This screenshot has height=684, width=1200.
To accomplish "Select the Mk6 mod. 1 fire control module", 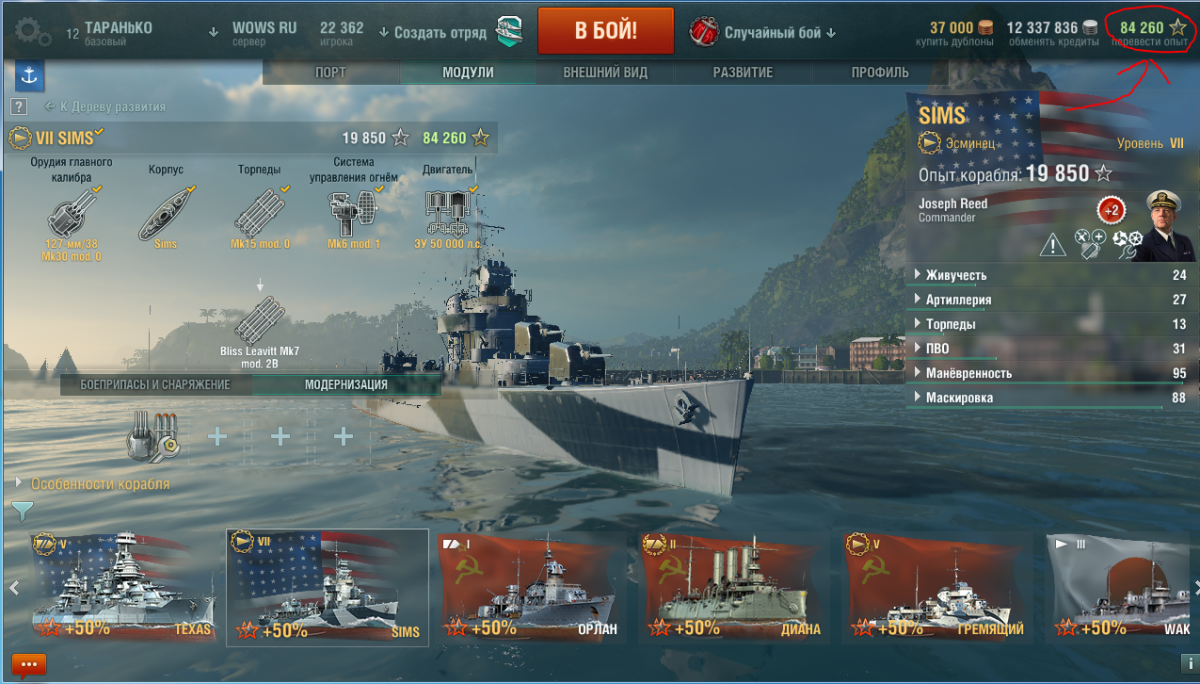I will 354,212.
